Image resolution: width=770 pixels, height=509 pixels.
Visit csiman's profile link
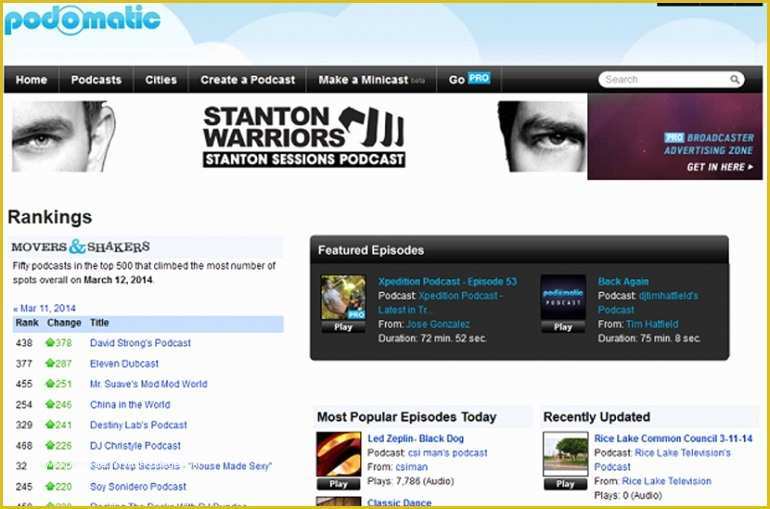coord(412,467)
